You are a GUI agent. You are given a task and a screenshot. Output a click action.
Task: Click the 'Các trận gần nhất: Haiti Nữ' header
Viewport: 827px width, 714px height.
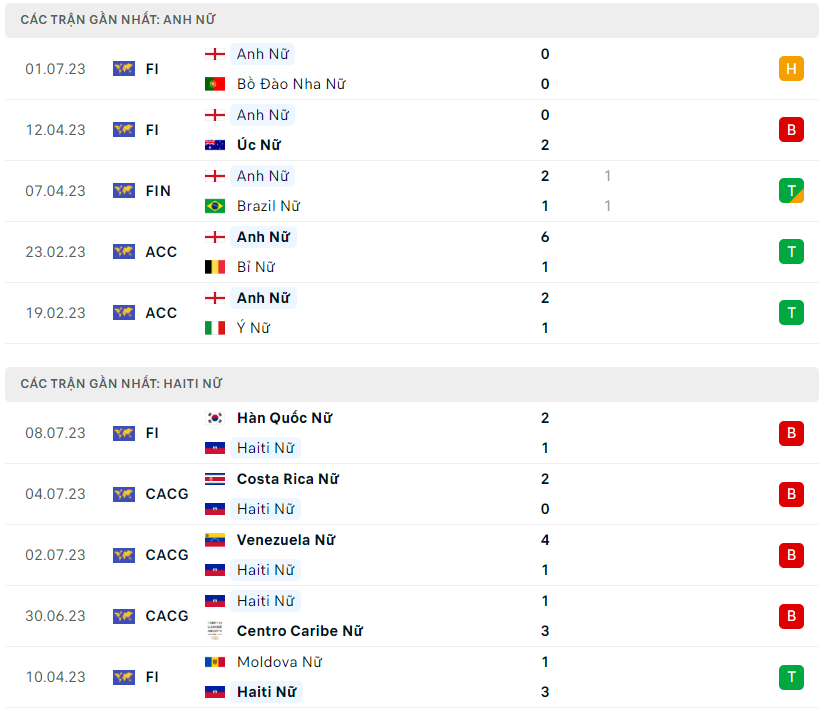point(122,384)
